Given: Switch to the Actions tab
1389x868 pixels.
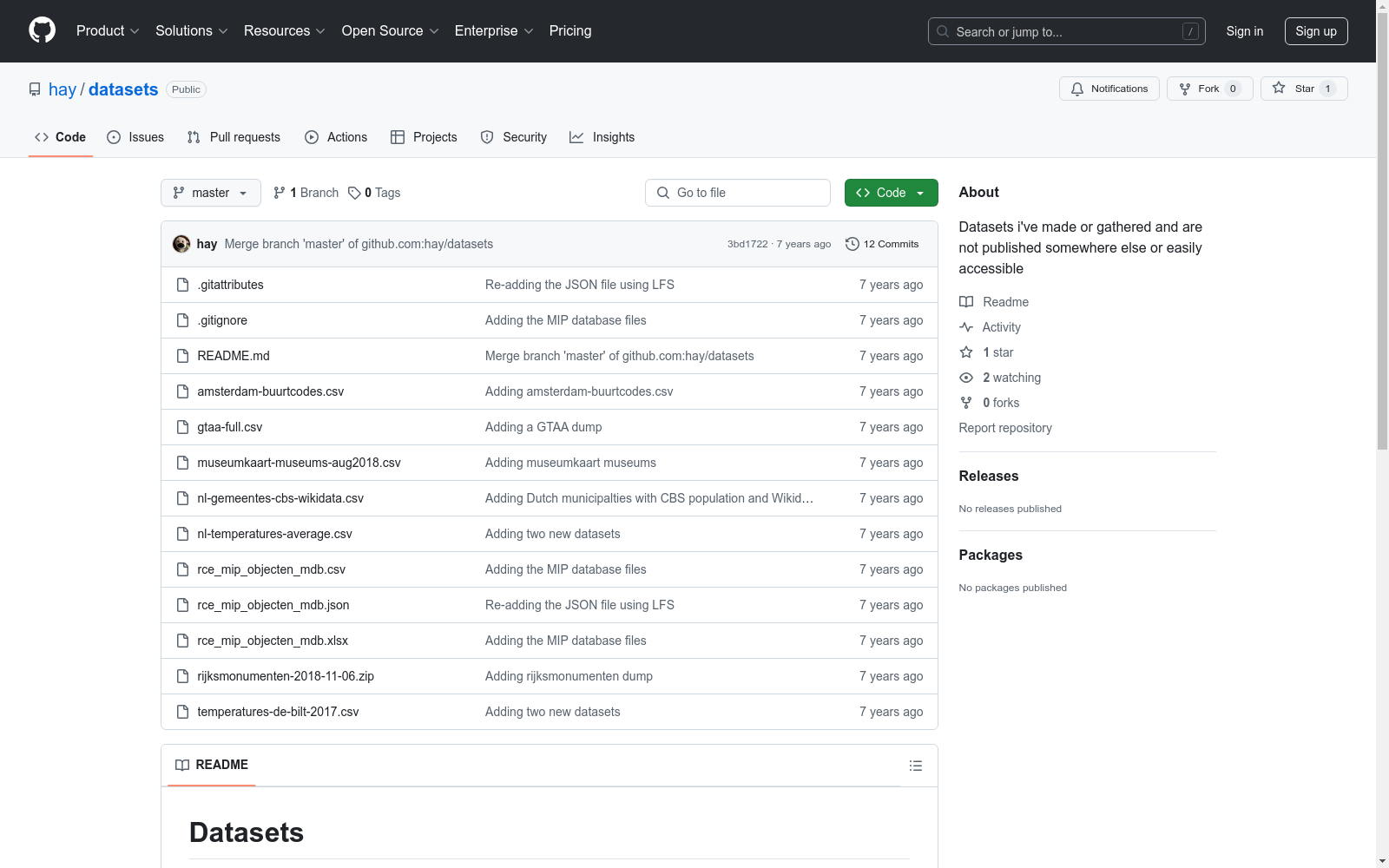Looking at the screenshot, I should 336,137.
